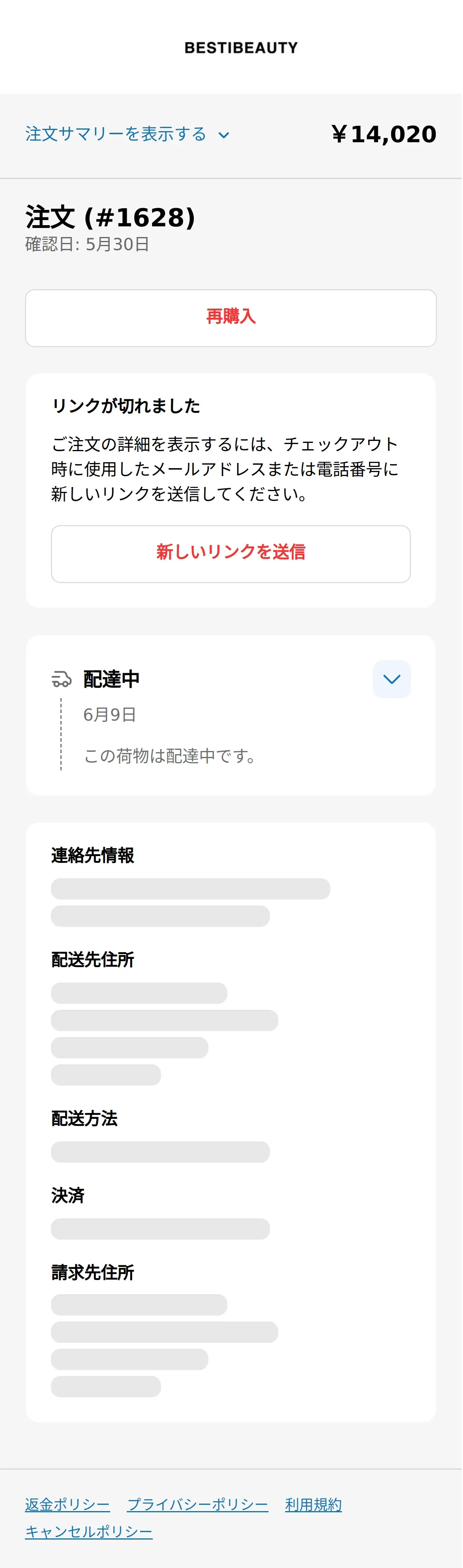Click the 配達中 status heading
The image size is (463, 1568).
(112, 679)
